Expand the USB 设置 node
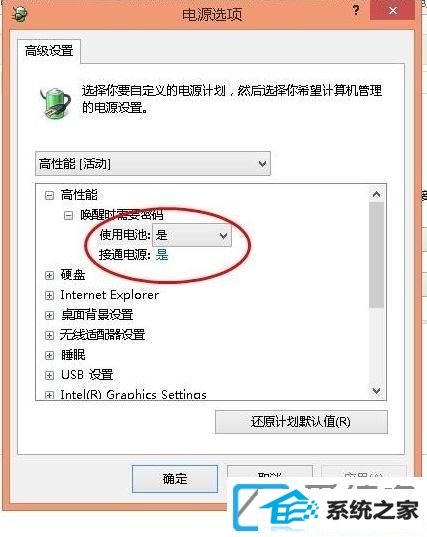The width and height of the screenshot is (427, 537). (x=49, y=375)
